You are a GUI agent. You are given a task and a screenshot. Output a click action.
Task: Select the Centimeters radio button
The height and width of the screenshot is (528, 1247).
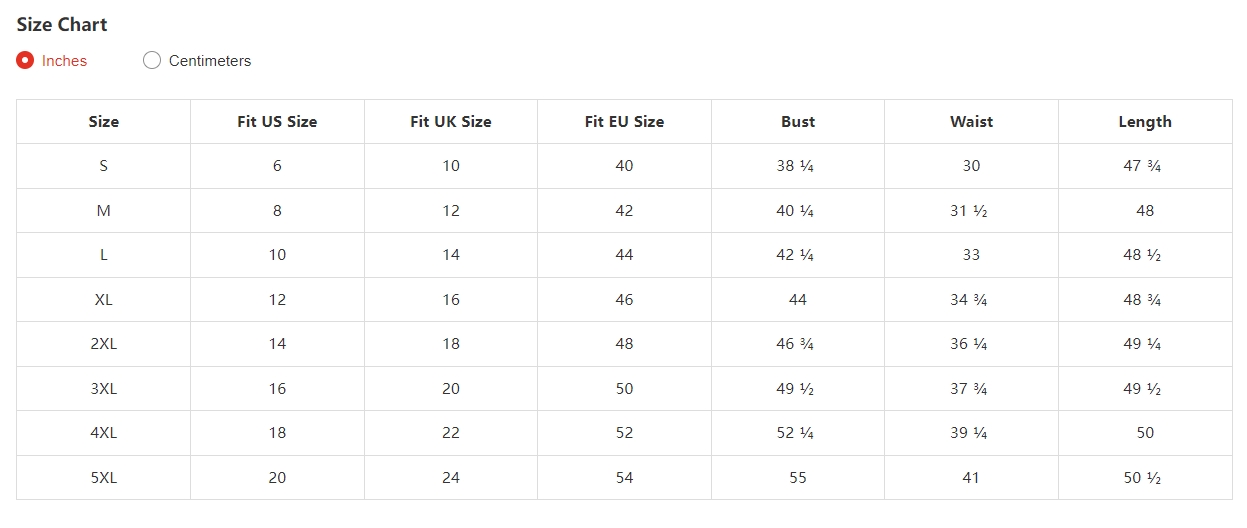pos(152,60)
